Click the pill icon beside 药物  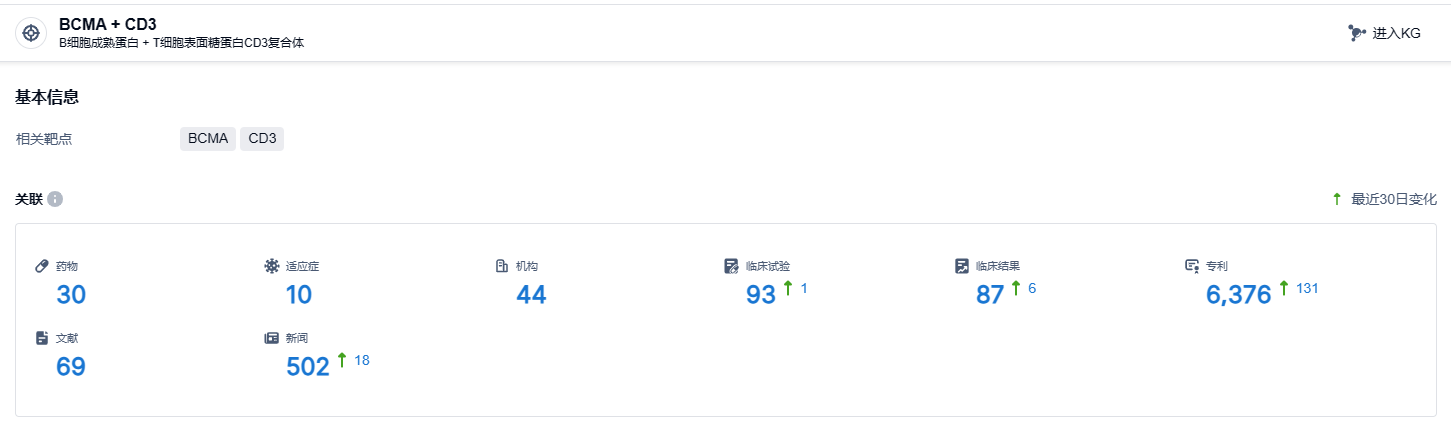click(42, 266)
